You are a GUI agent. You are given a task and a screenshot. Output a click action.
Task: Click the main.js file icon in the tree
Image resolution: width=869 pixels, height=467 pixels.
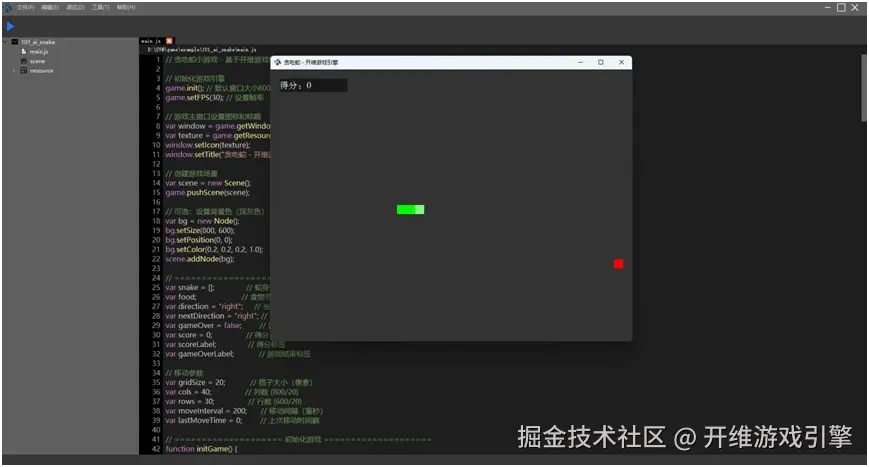[24, 52]
